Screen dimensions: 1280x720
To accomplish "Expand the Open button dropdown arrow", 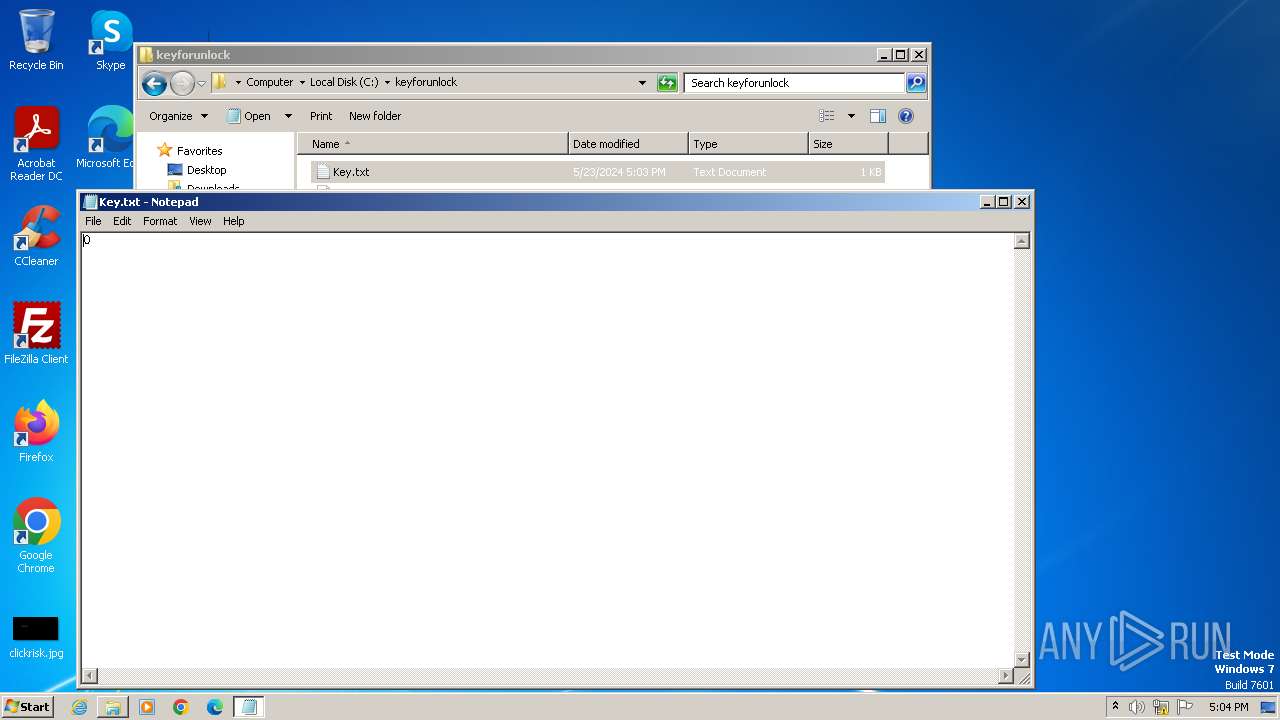I will [x=288, y=116].
